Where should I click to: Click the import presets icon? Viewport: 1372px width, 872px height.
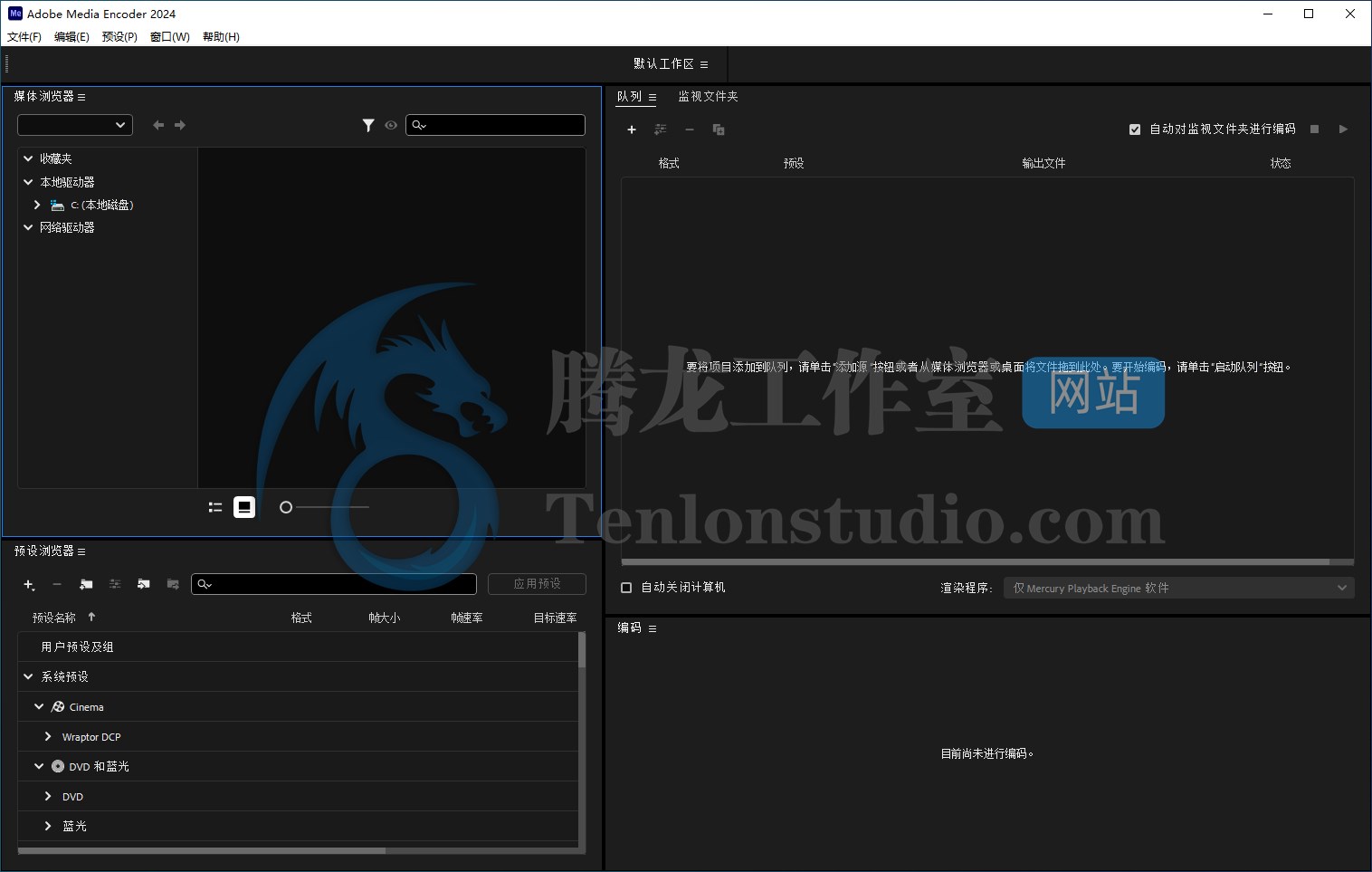click(x=144, y=585)
